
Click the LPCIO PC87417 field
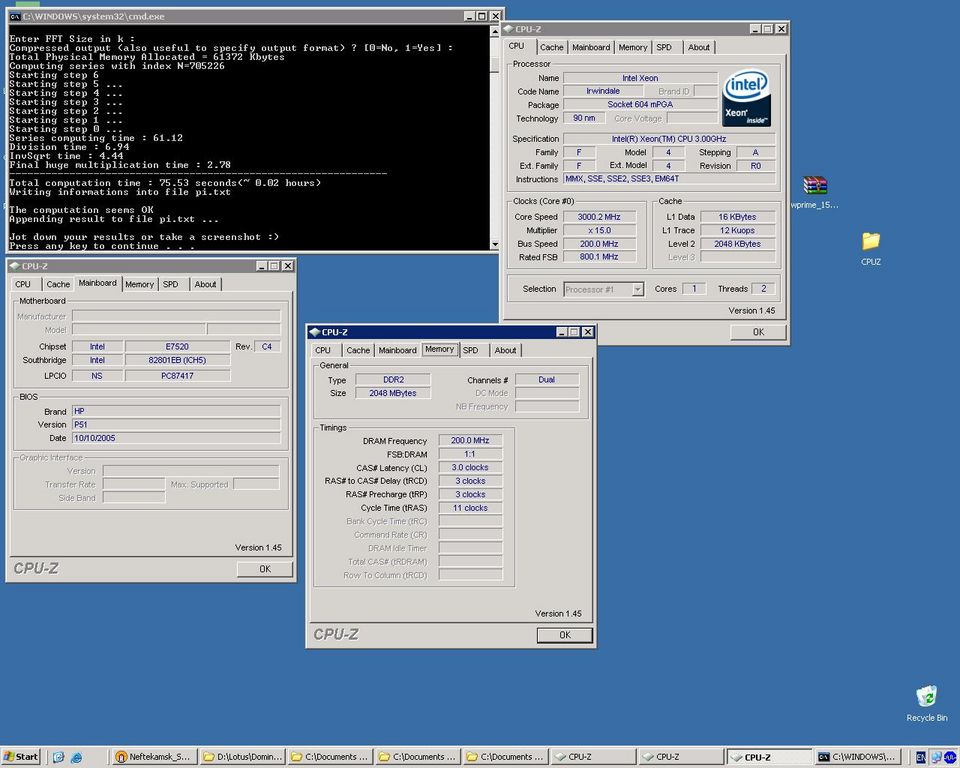point(177,376)
